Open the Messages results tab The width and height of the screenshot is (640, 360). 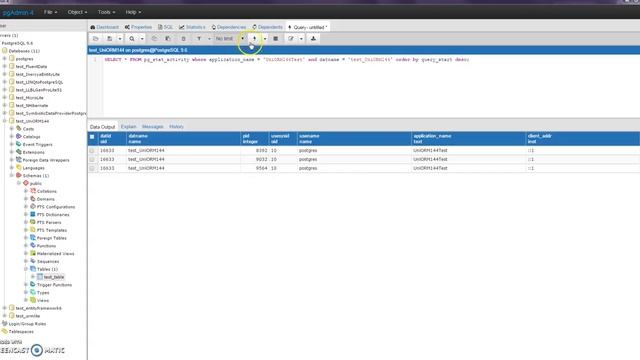tap(153, 127)
